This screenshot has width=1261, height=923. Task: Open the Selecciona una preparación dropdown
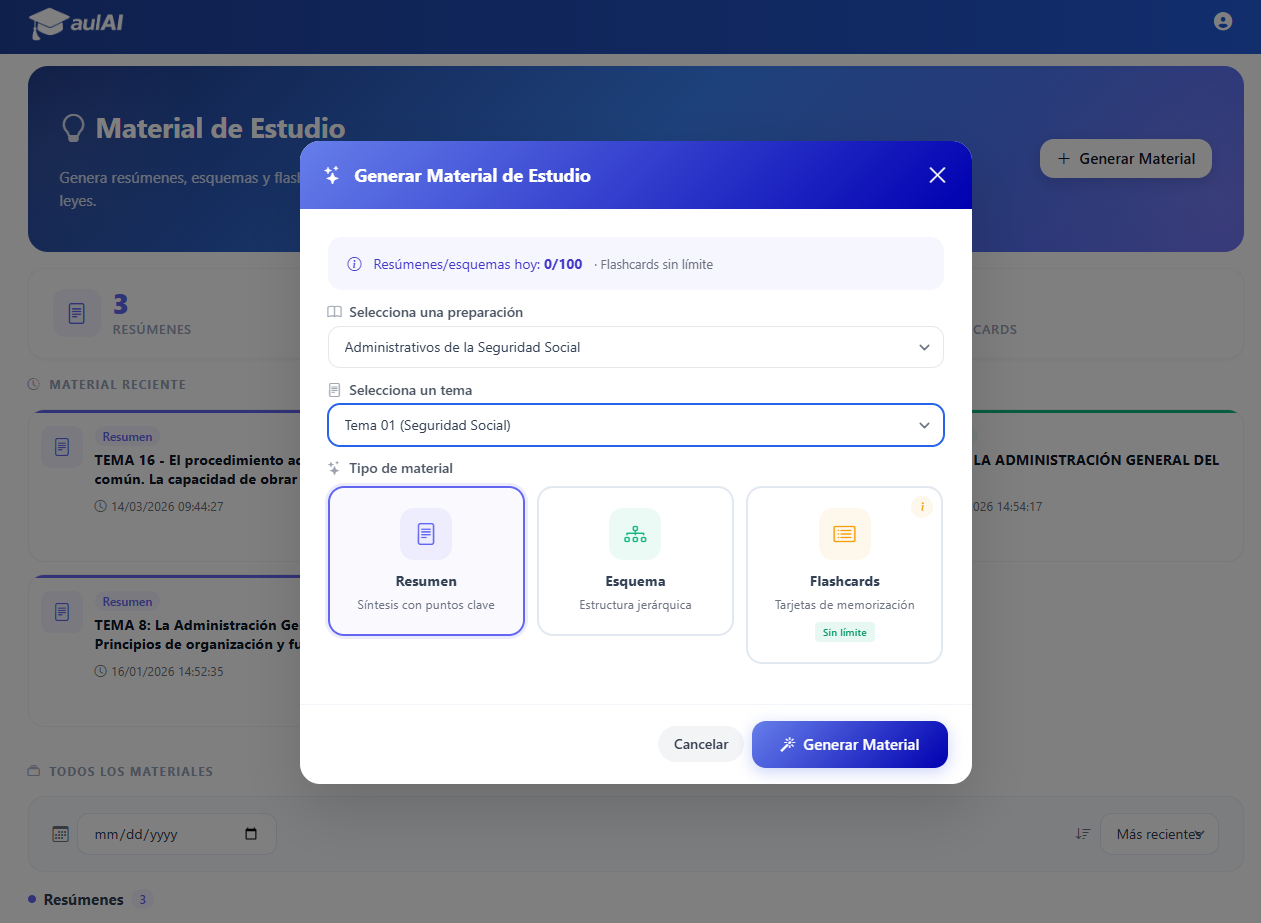pyautogui.click(x=635, y=347)
